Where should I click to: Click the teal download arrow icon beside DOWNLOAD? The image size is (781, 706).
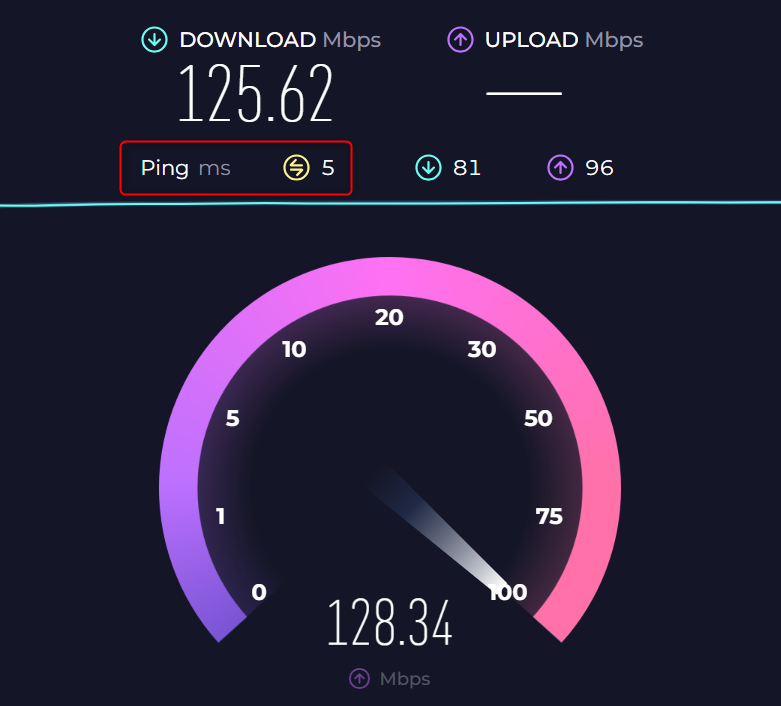[154, 40]
